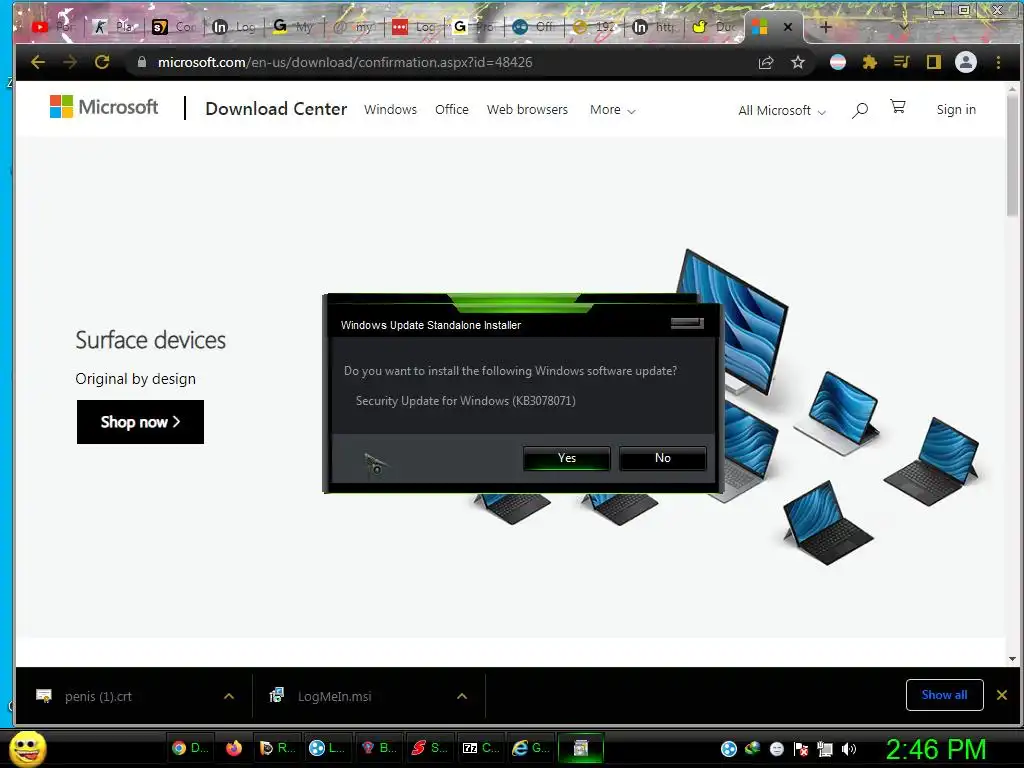Open Firefox from the taskbar

coord(234,748)
